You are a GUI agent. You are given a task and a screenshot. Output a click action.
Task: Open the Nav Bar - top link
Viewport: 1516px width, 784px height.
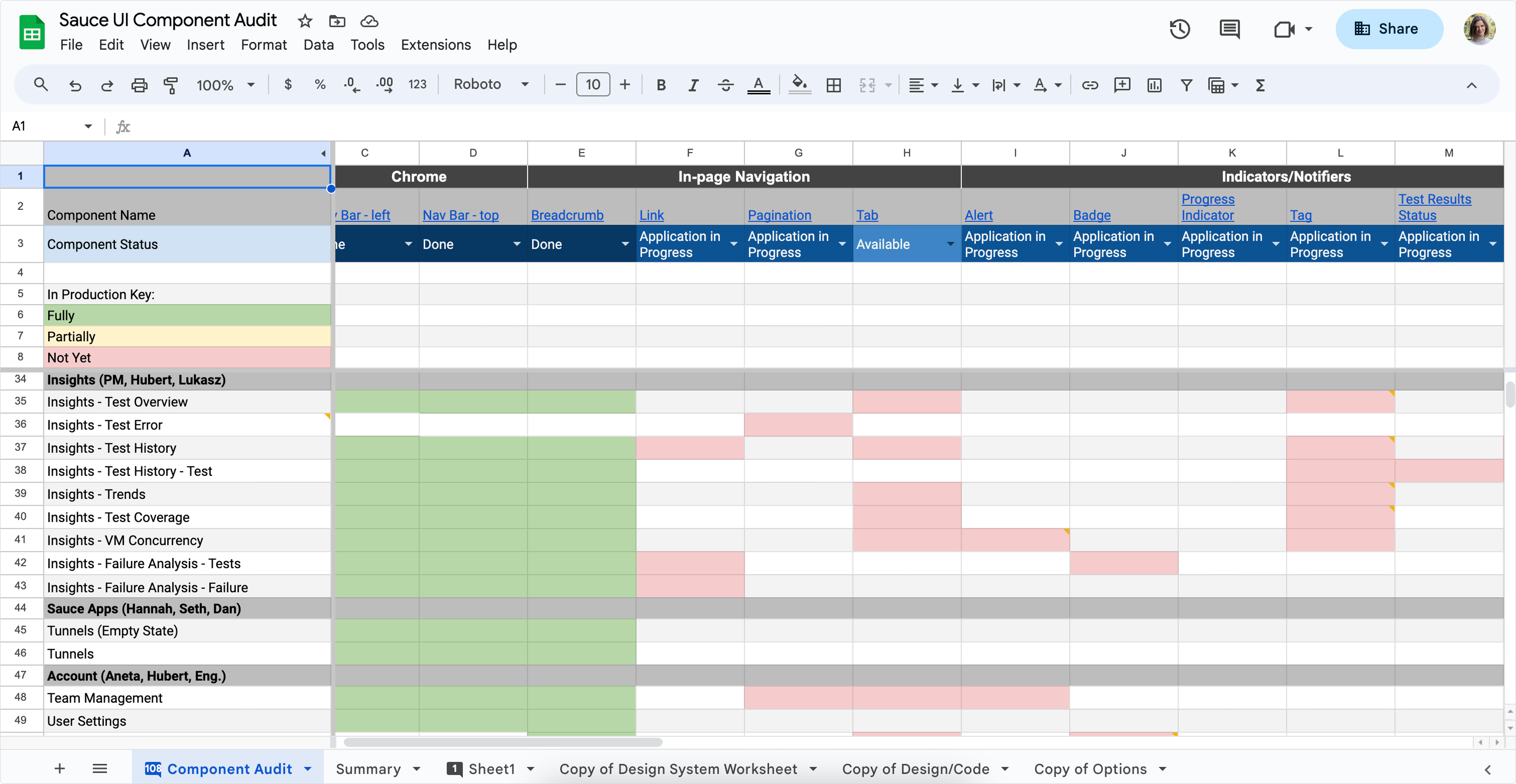tap(460, 215)
